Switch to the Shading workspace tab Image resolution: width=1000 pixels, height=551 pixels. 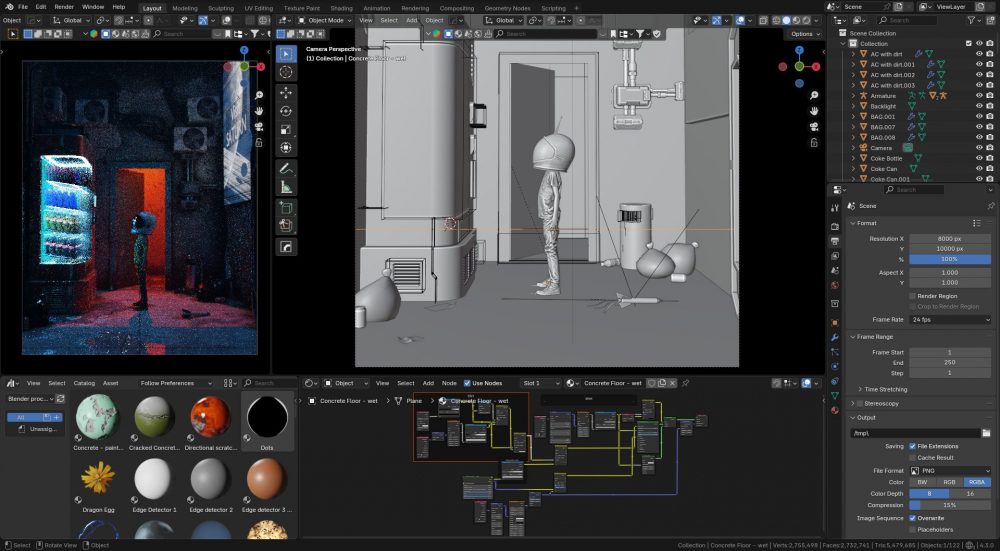coord(341,8)
